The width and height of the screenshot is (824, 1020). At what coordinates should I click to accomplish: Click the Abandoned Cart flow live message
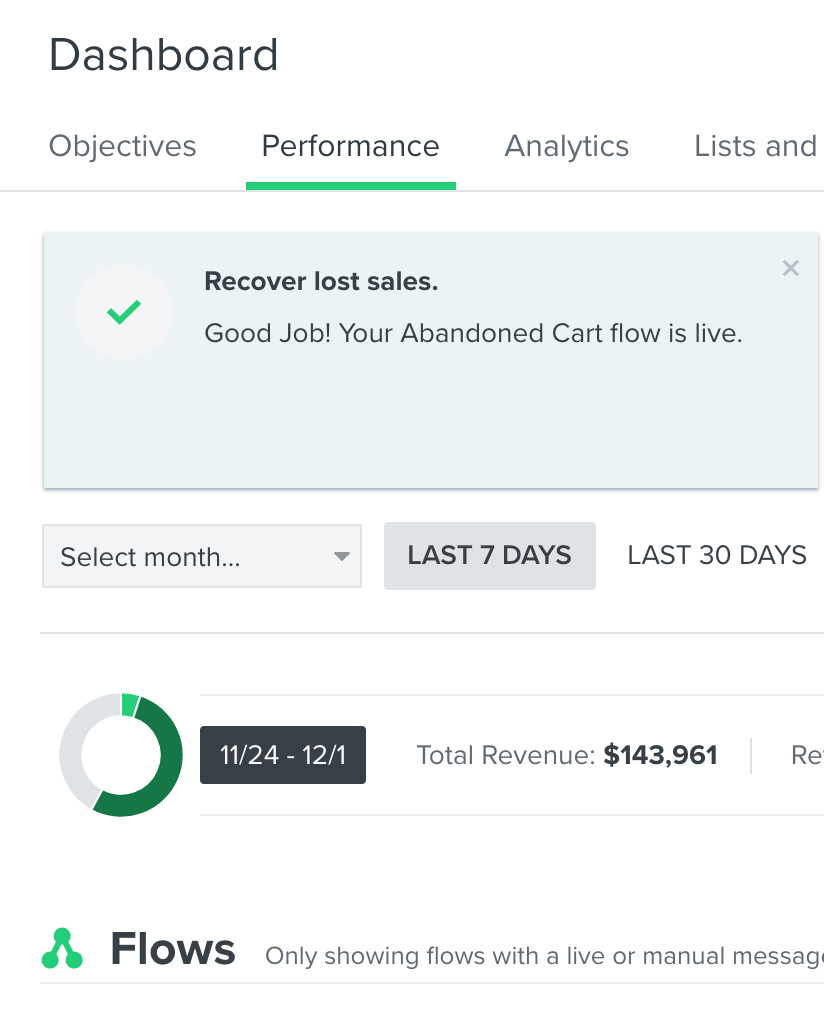[473, 333]
